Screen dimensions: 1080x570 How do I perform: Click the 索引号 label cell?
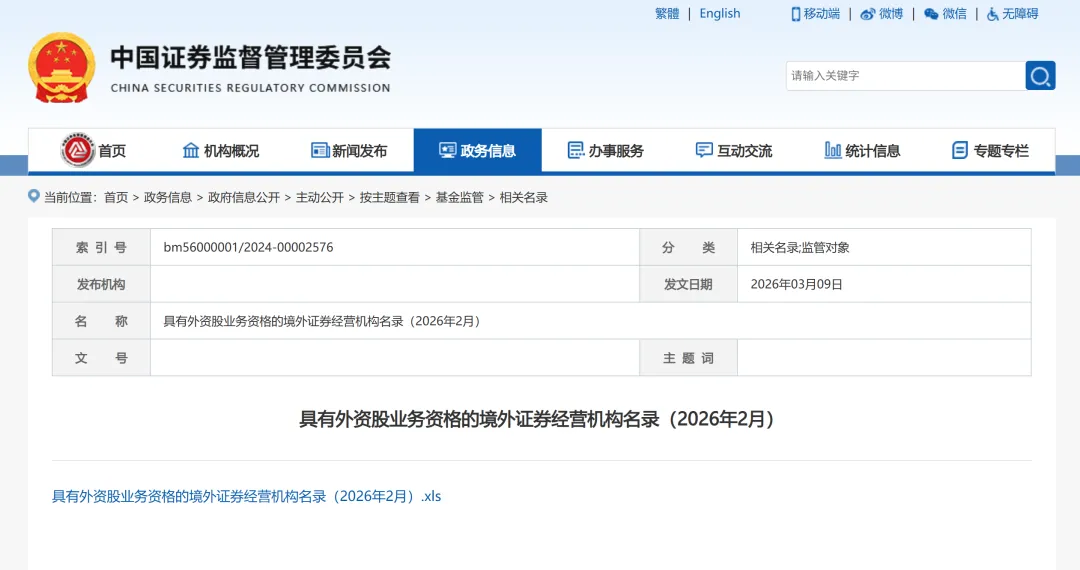point(101,247)
